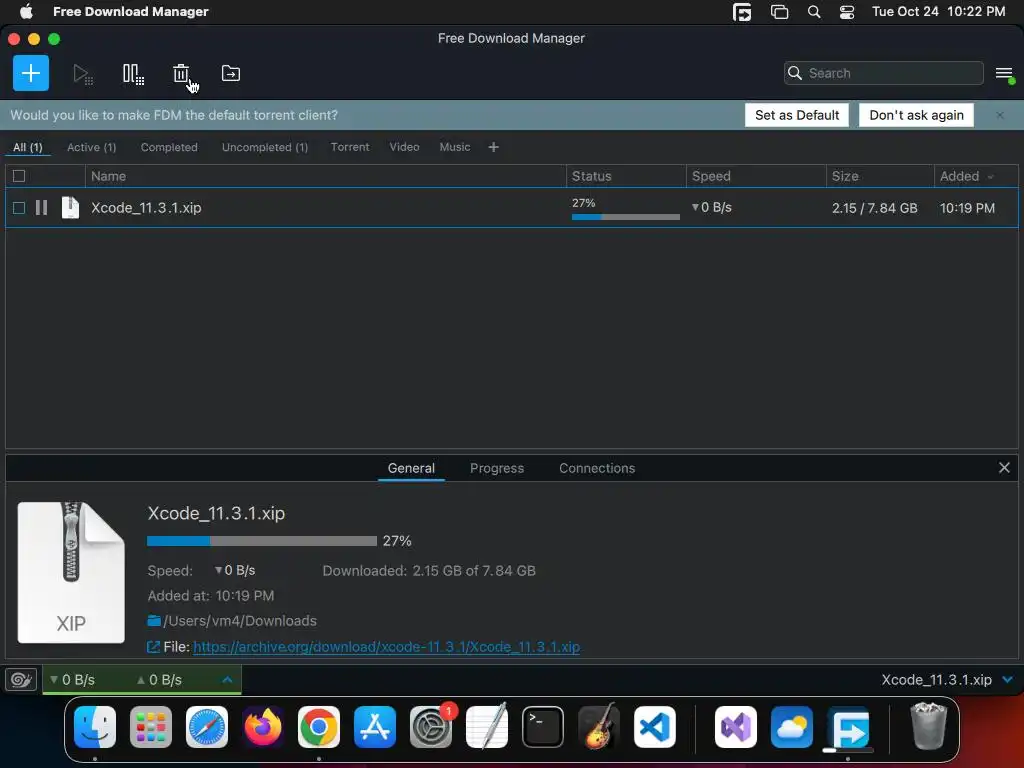Delete selected download with trash icon
Image resolution: width=1024 pixels, height=768 pixels.
181,74
